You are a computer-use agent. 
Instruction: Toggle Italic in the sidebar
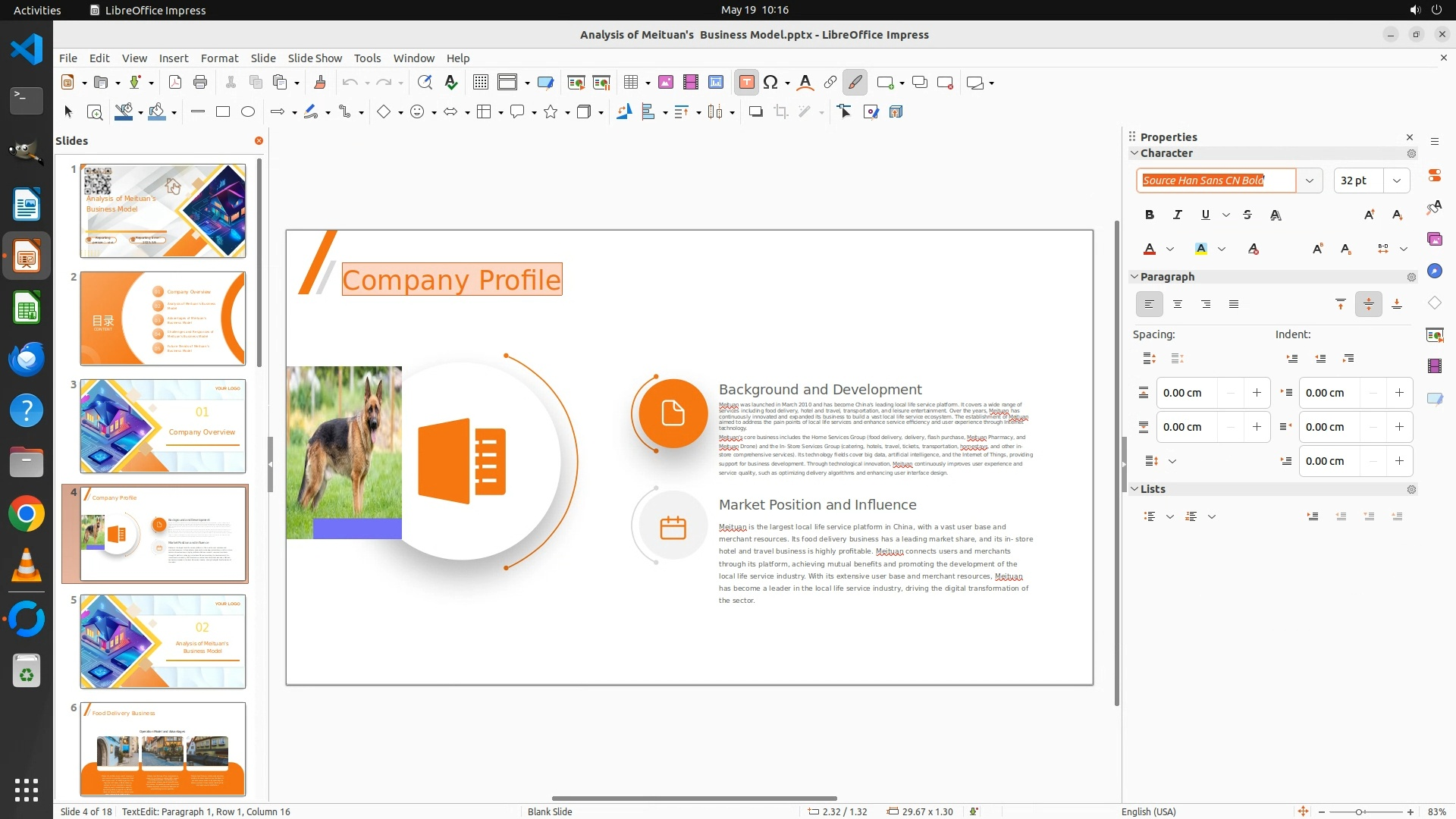(1178, 215)
